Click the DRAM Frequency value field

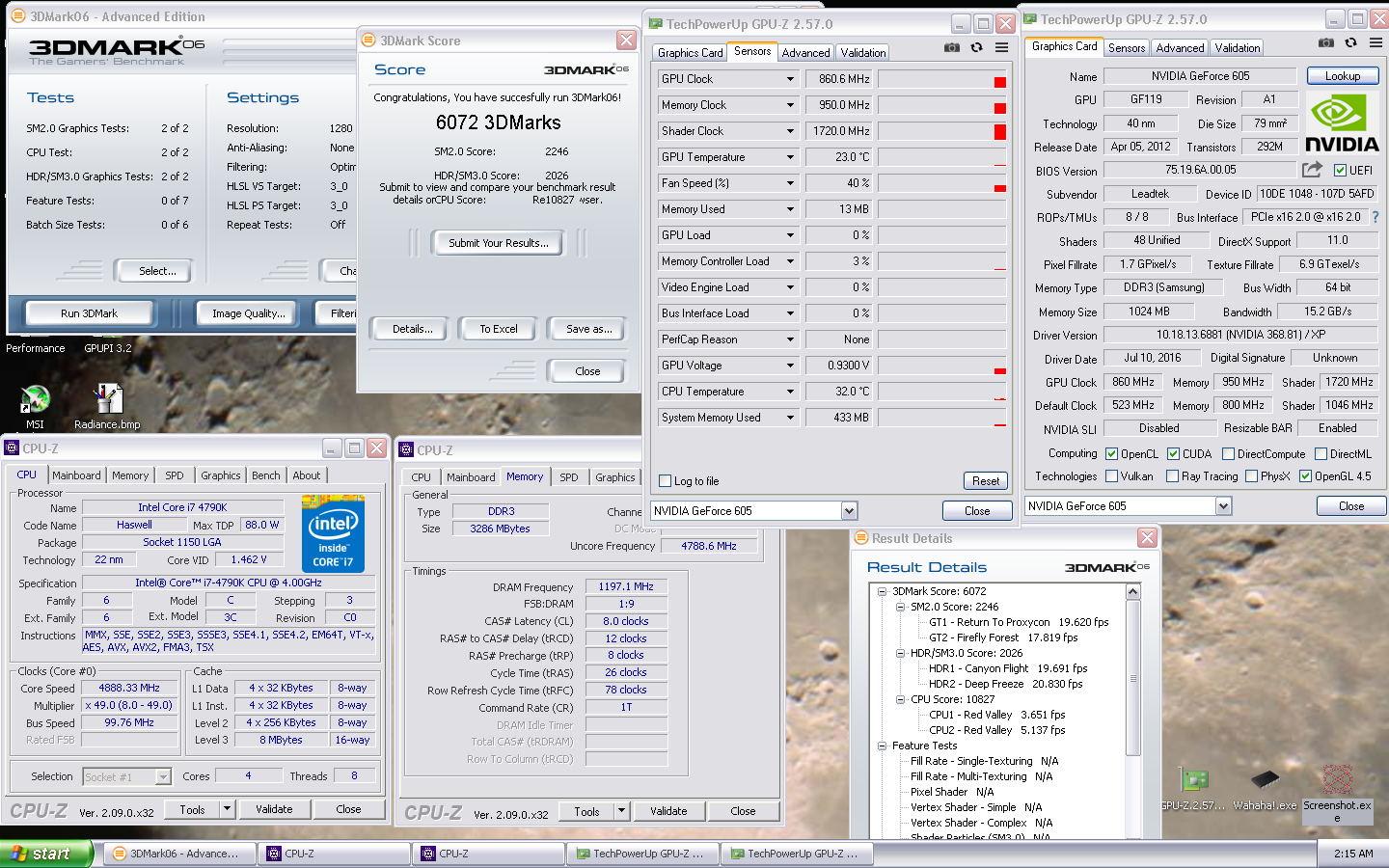coord(626,586)
